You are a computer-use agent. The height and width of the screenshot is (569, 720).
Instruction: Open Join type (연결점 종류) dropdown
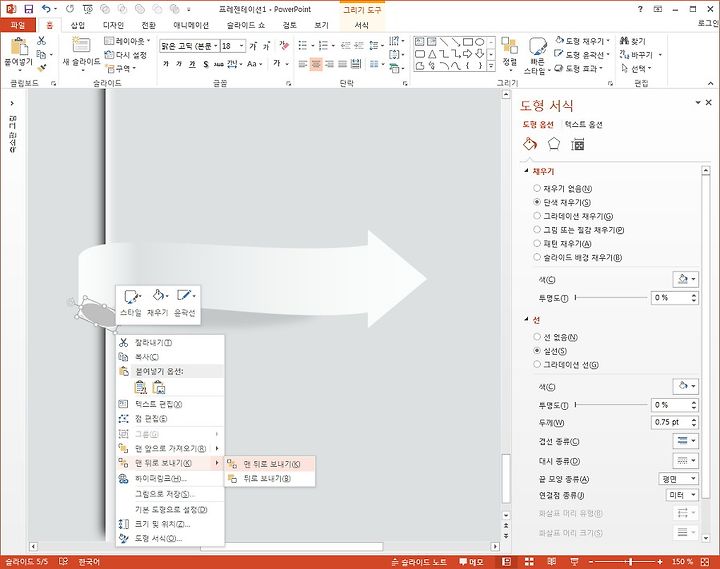(x=682, y=495)
